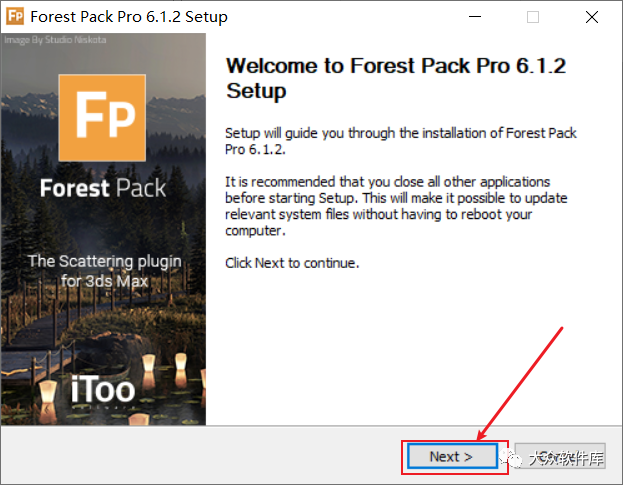Click the 'Image By Studio Niskota' credit
The height and width of the screenshot is (485, 623).
55,40
